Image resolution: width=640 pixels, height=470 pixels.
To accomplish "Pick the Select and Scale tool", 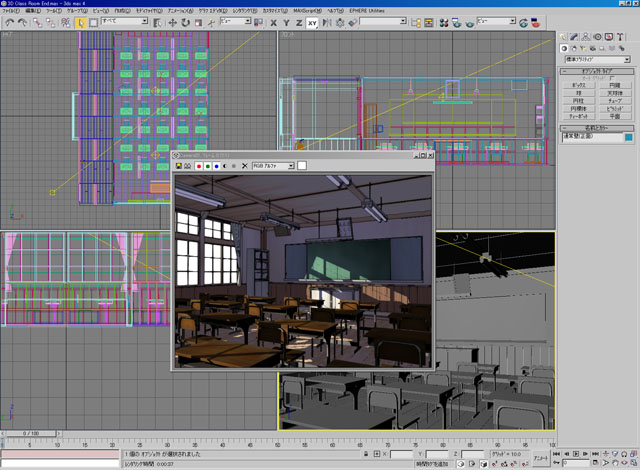I will tap(198, 23).
